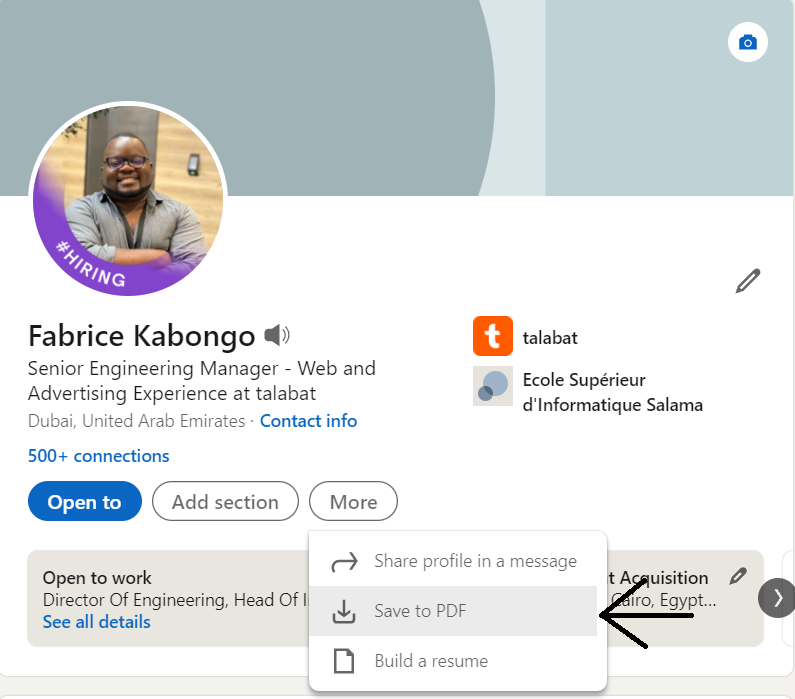Click the profile photo with #HIRING frame

(x=127, y=199)
